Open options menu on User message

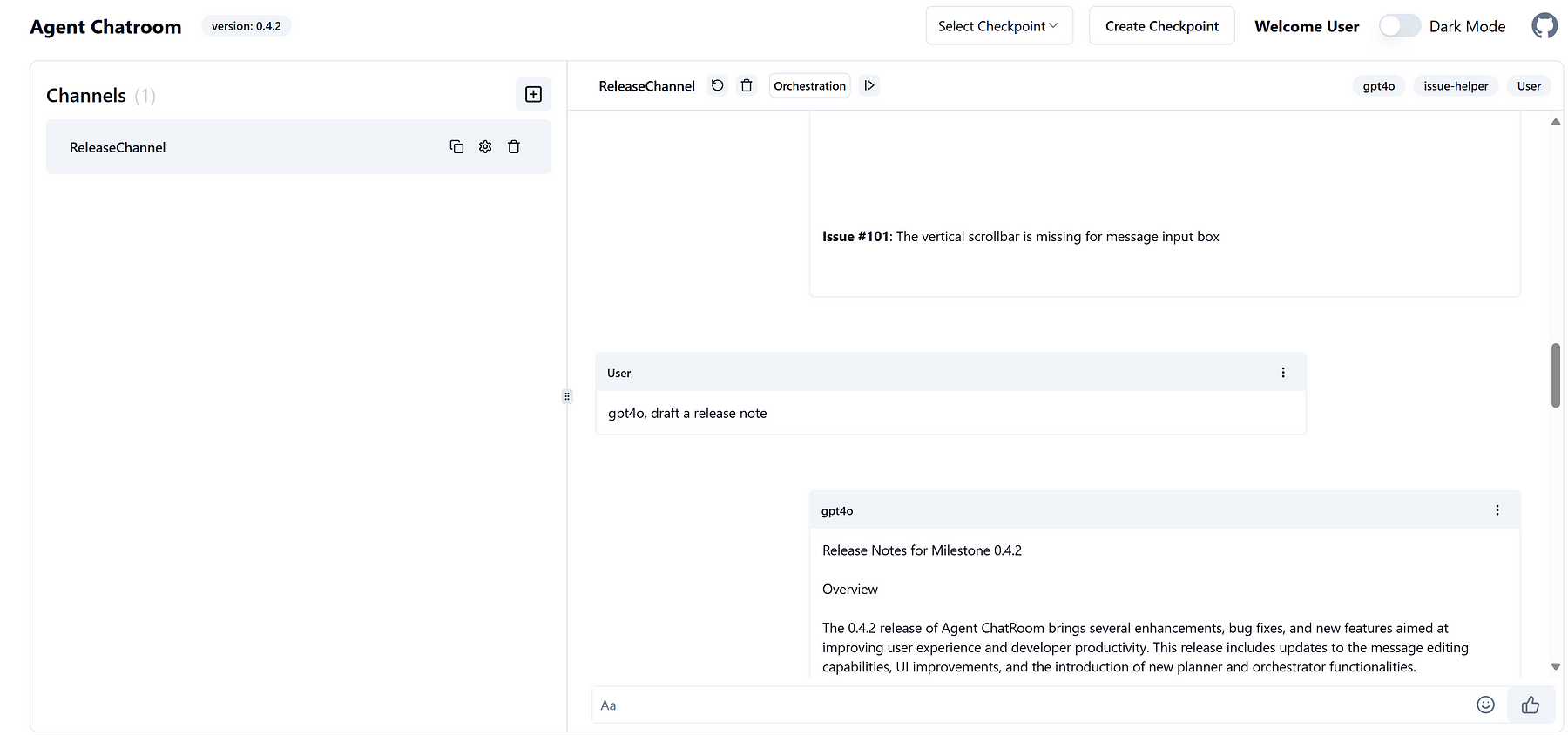tap(1282, 373)
